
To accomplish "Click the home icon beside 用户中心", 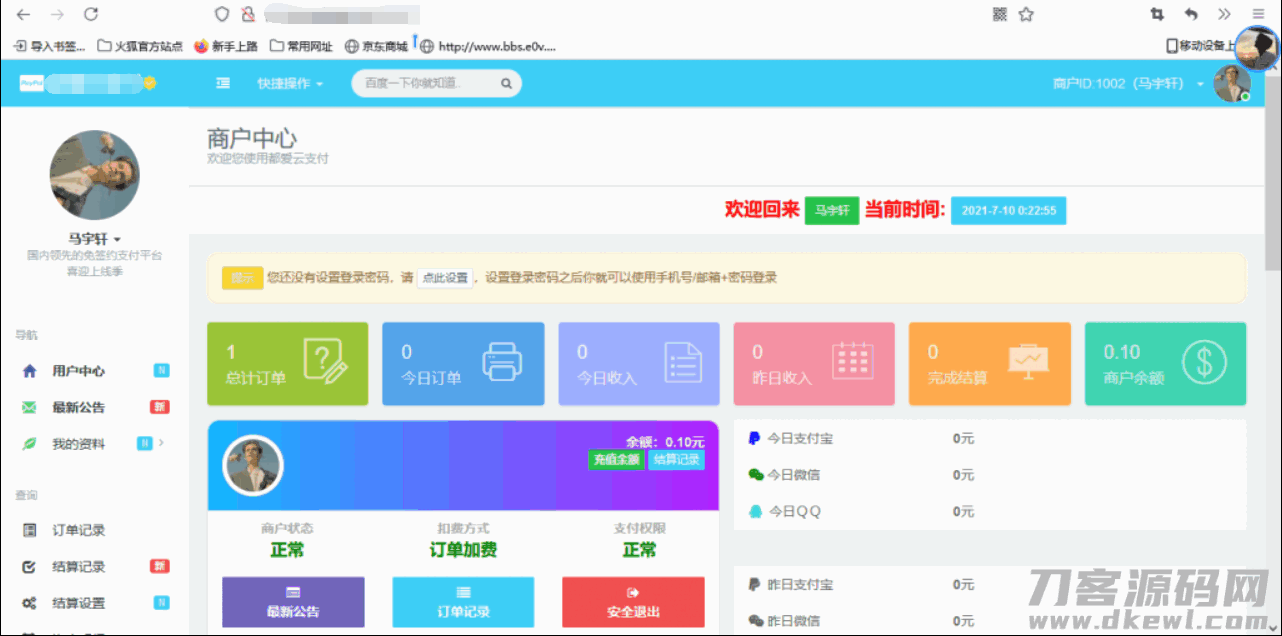I will tap(30, 371).
